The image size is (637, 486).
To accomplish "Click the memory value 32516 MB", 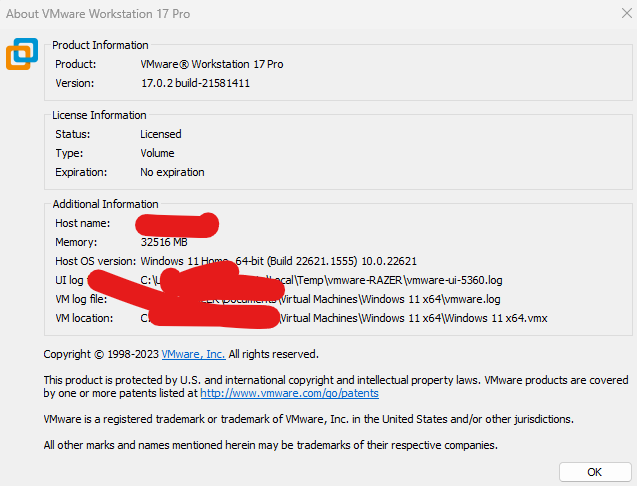I will 164,242.
